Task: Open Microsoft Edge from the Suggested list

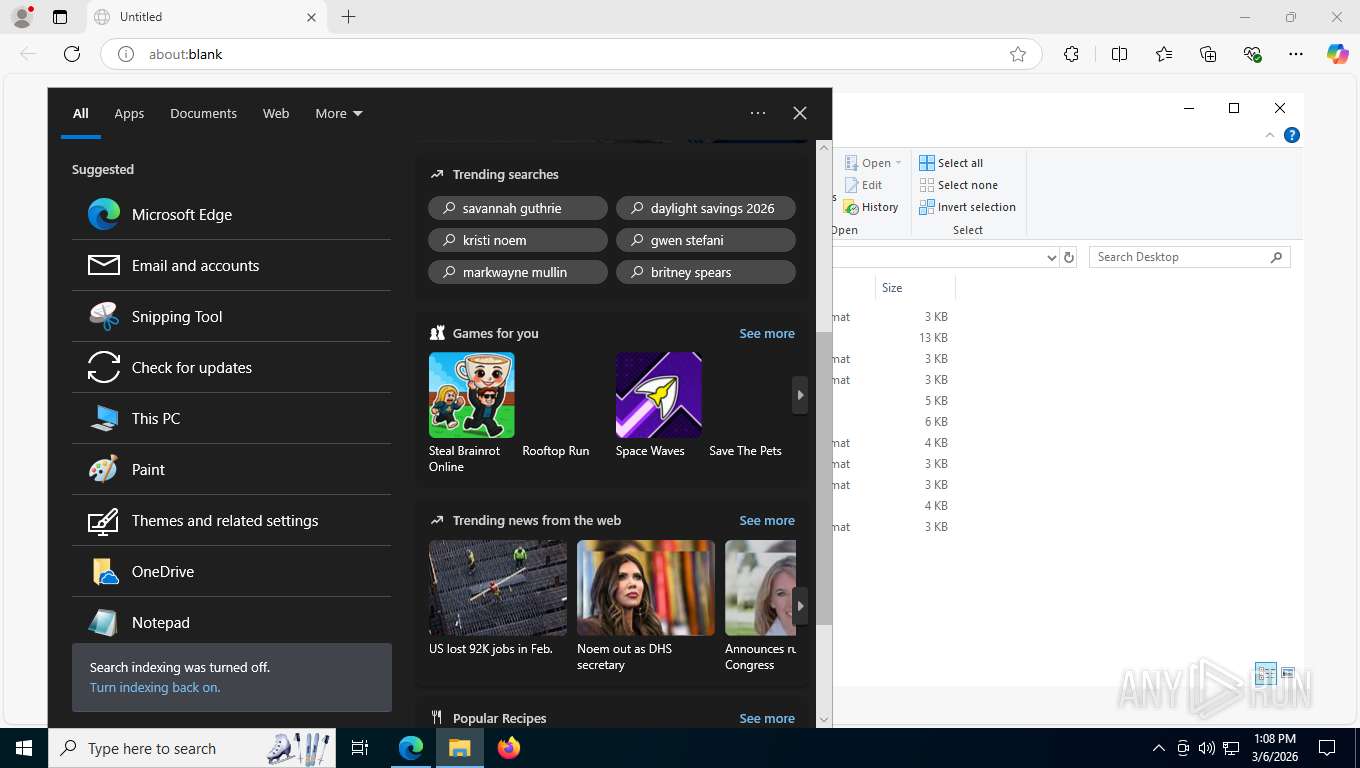Action: point(231,214)
